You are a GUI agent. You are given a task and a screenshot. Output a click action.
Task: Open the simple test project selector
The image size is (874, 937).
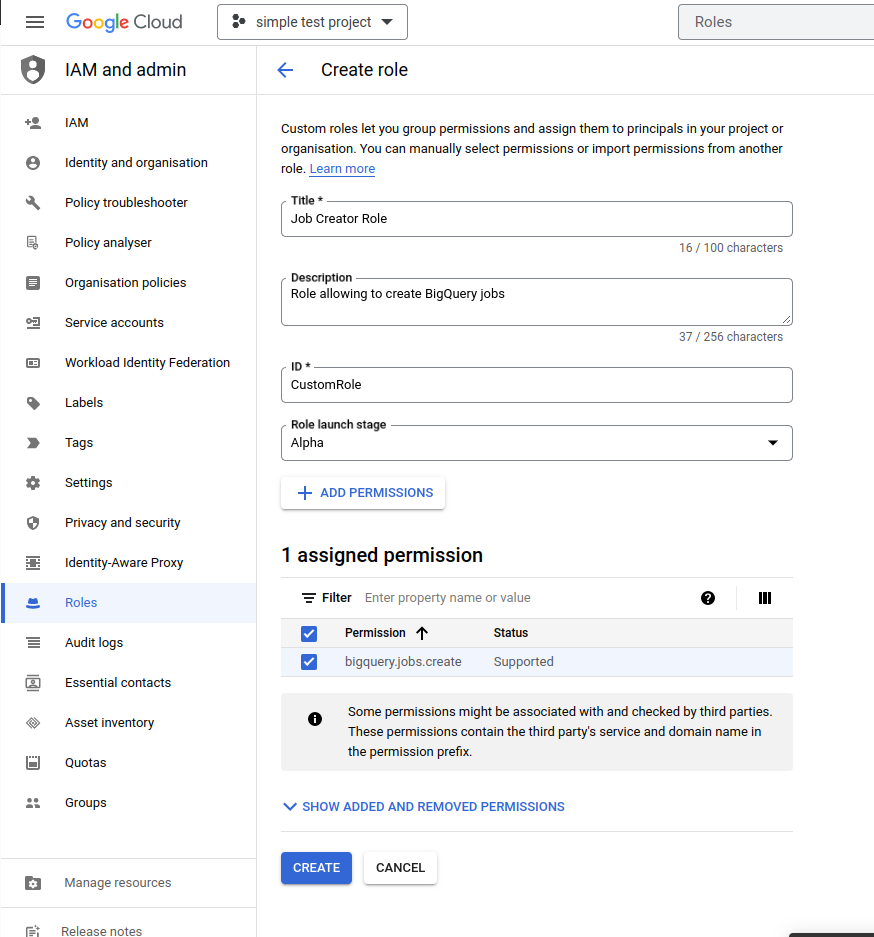click(x=312, y=22)
